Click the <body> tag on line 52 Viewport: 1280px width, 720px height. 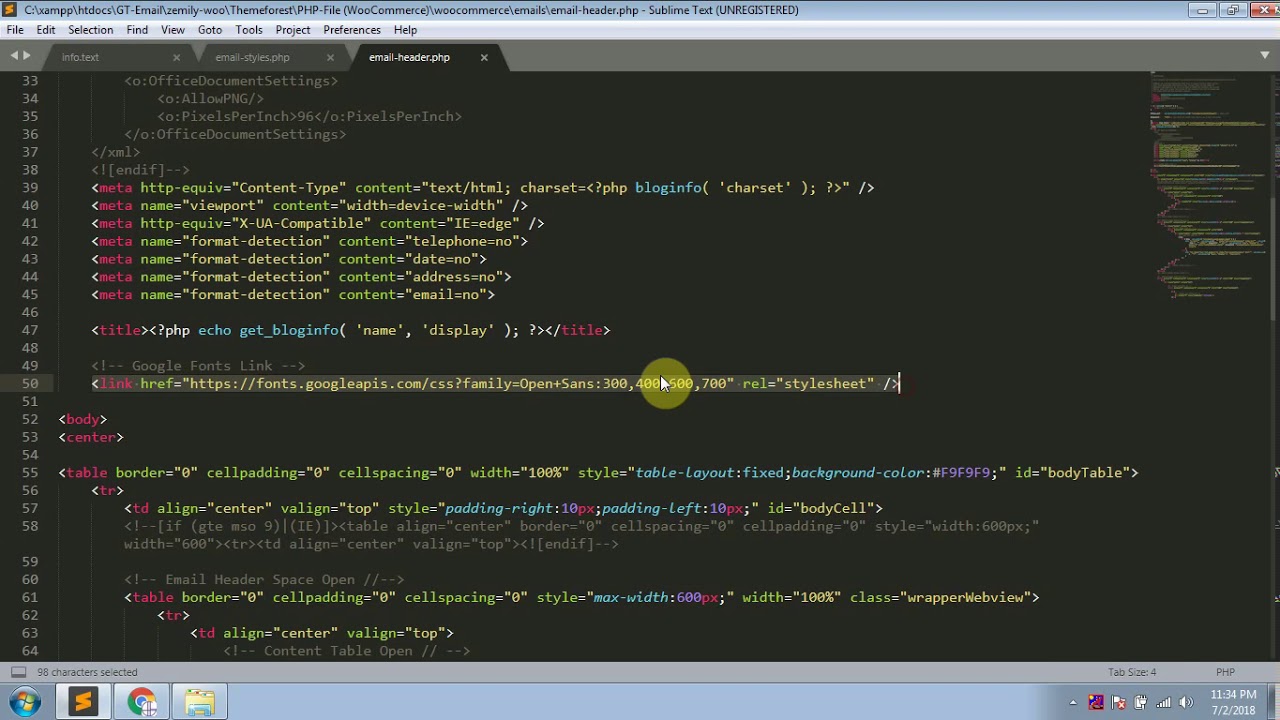point(83,419)
